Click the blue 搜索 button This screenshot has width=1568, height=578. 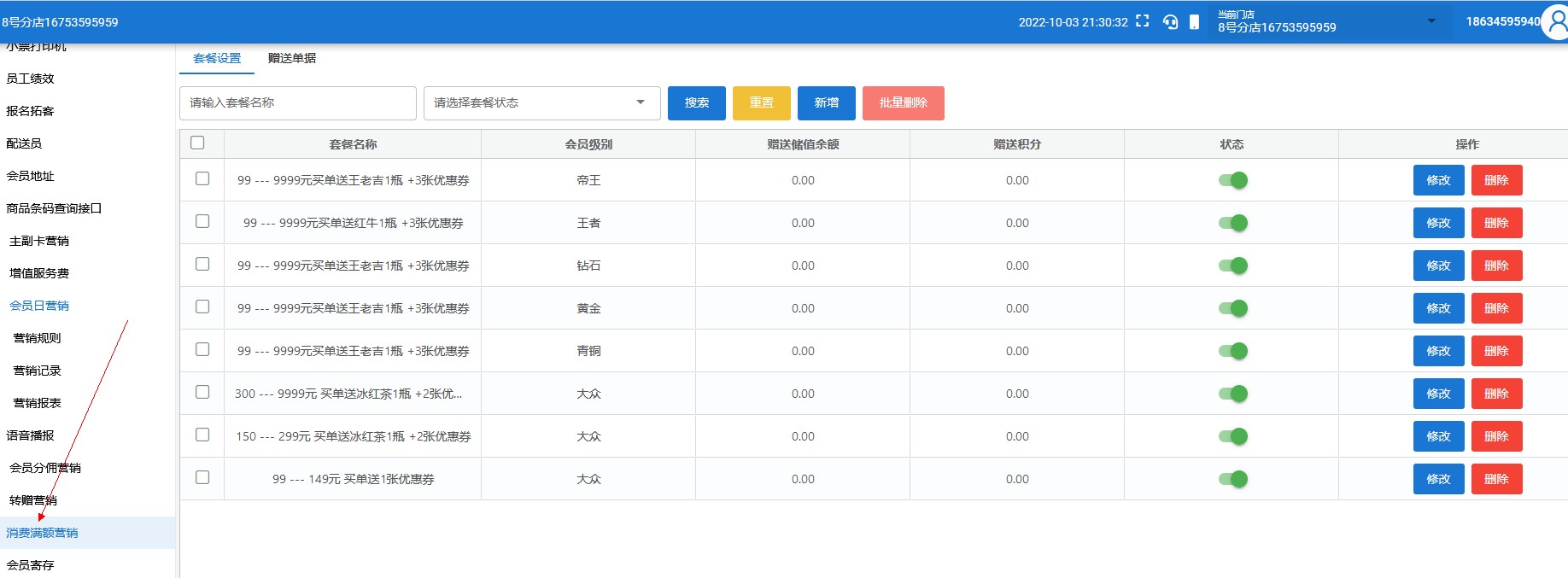point(696,103)
